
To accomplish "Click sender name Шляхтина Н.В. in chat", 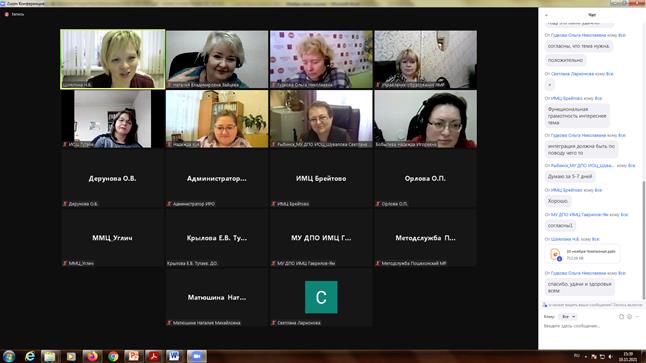I will click(x=565, y=239).
